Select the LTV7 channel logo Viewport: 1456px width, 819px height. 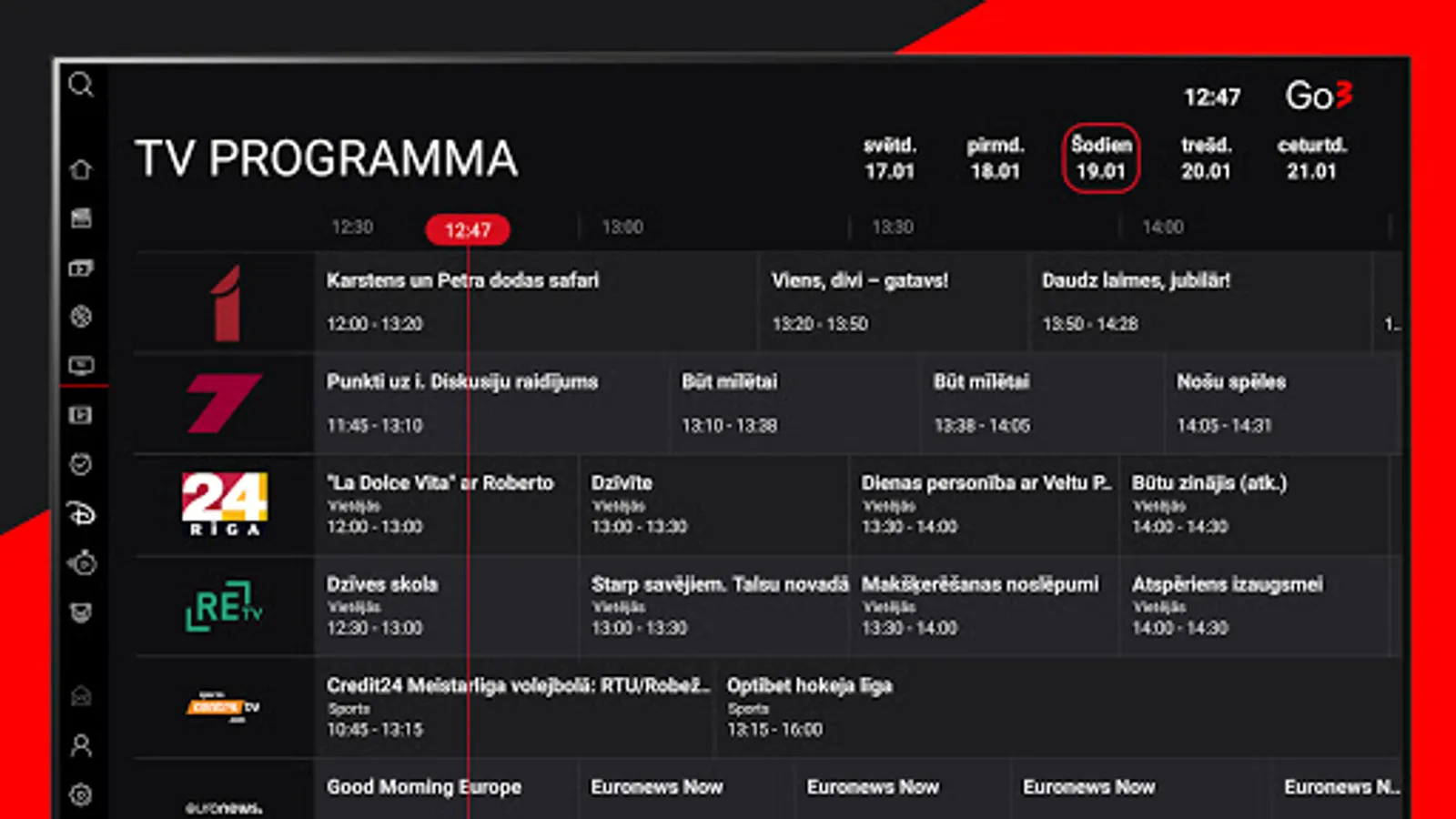(x=224, y=402)
